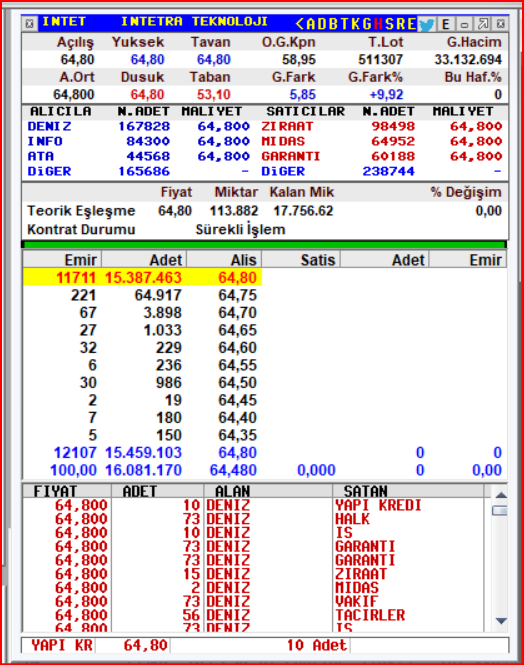Click the total bid quantity 15.459.103

tap(143, 453)
